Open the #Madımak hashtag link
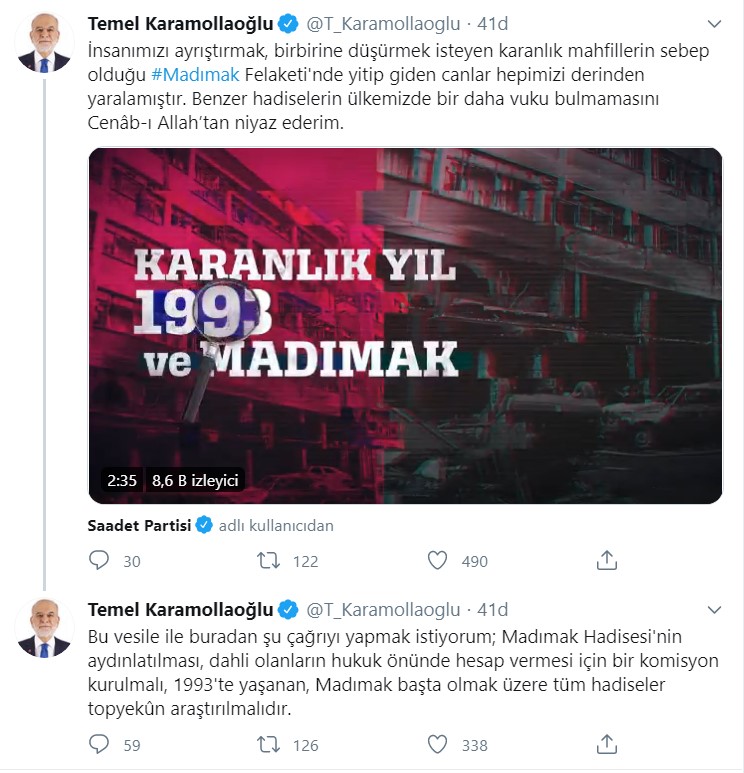Screen dimensions: 744x773 (x=195, y=75)
